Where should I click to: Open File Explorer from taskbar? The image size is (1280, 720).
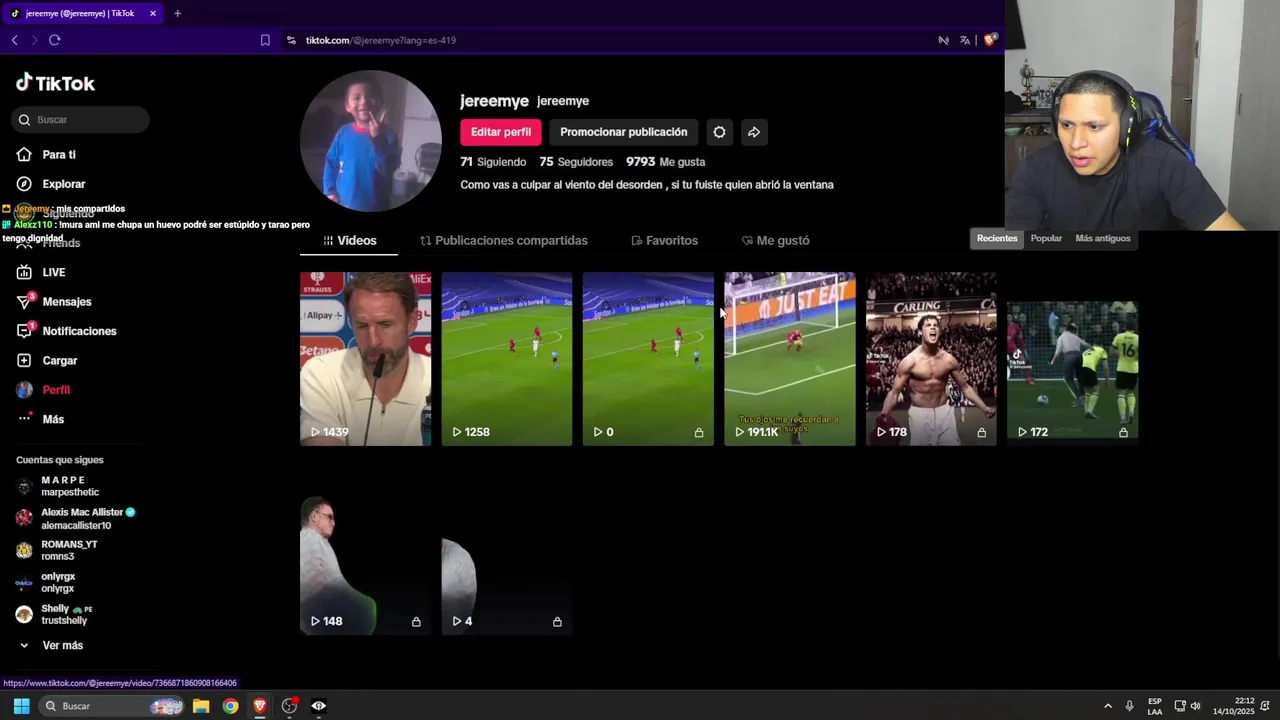pos(201,706)
